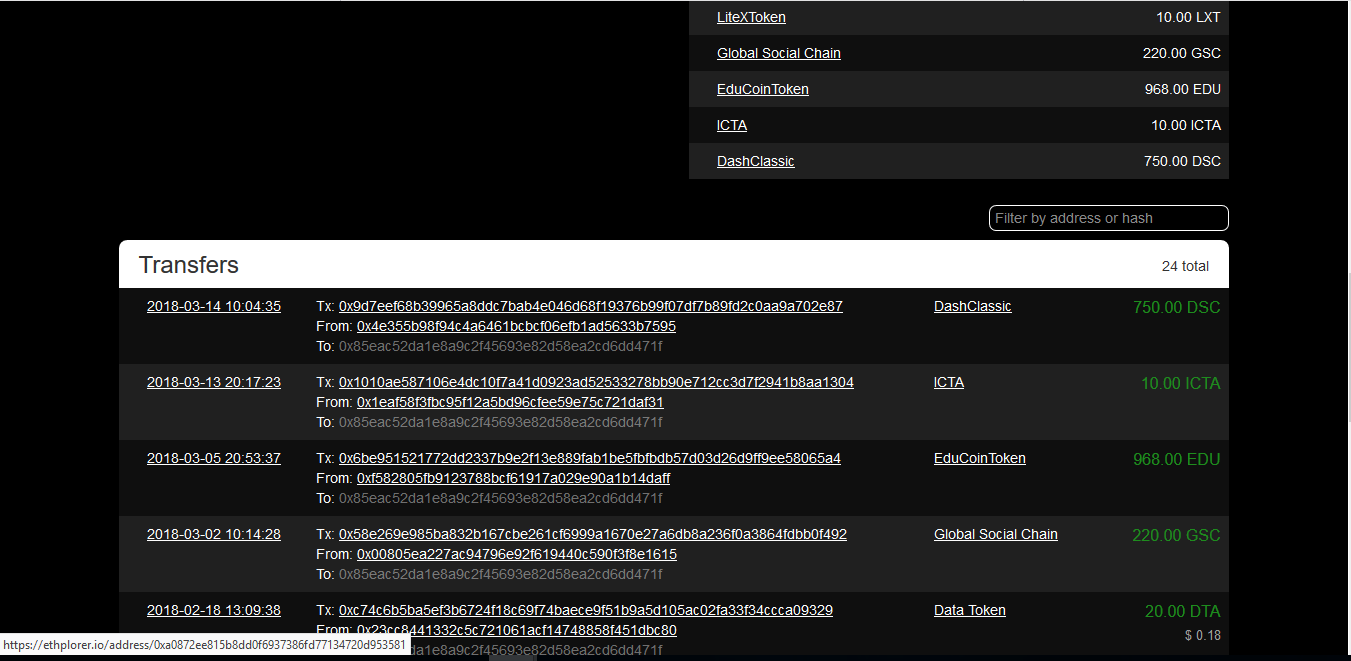Click To address in the EduCoinToken transfer

500,498
